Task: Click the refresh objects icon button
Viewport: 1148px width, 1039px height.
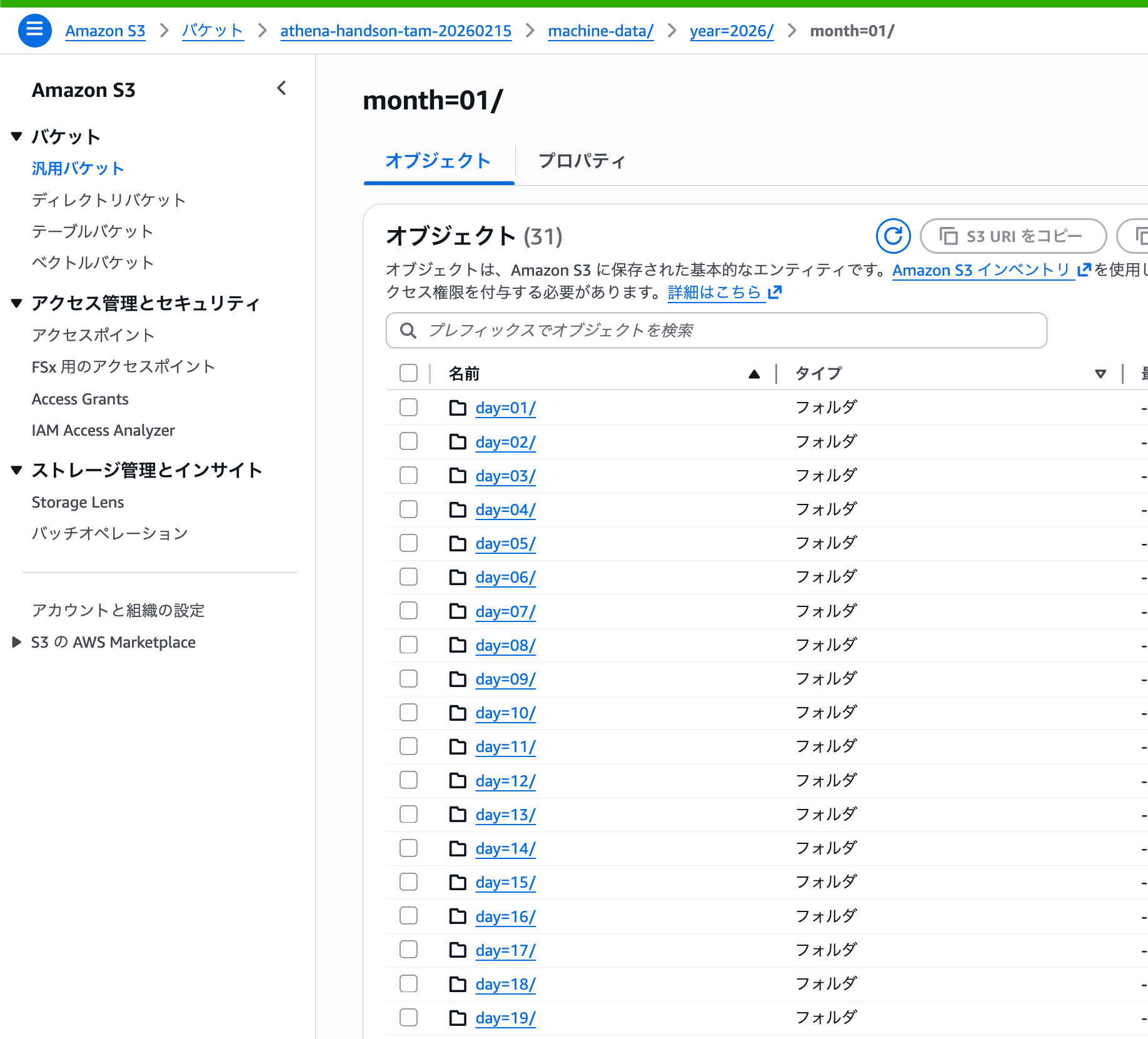Action: (x=893, y=236)
